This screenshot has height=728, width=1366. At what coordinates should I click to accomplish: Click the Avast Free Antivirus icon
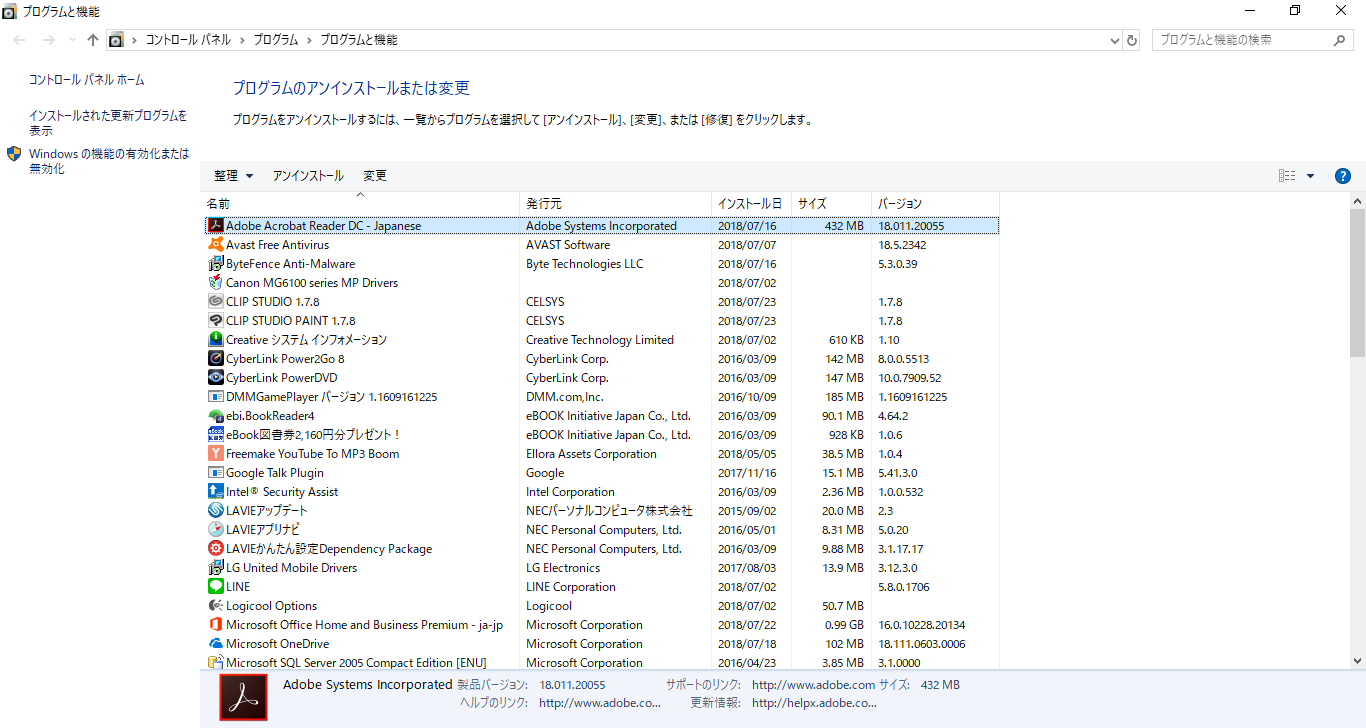(215, 245)
